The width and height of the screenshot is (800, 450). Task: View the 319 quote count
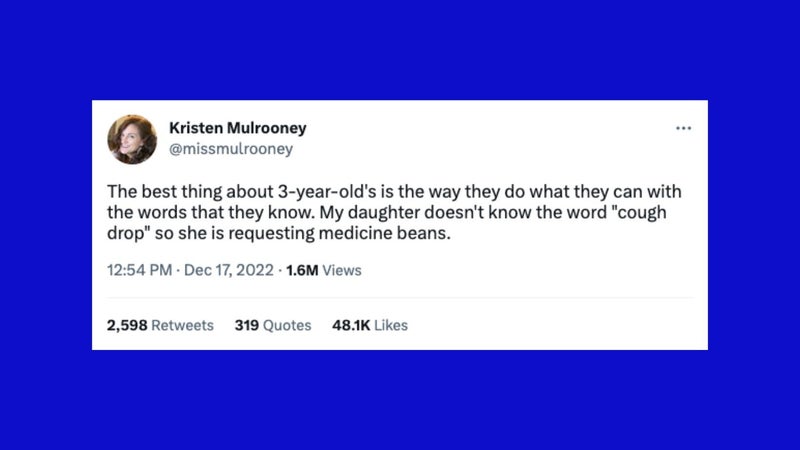[x=246, y=325]
